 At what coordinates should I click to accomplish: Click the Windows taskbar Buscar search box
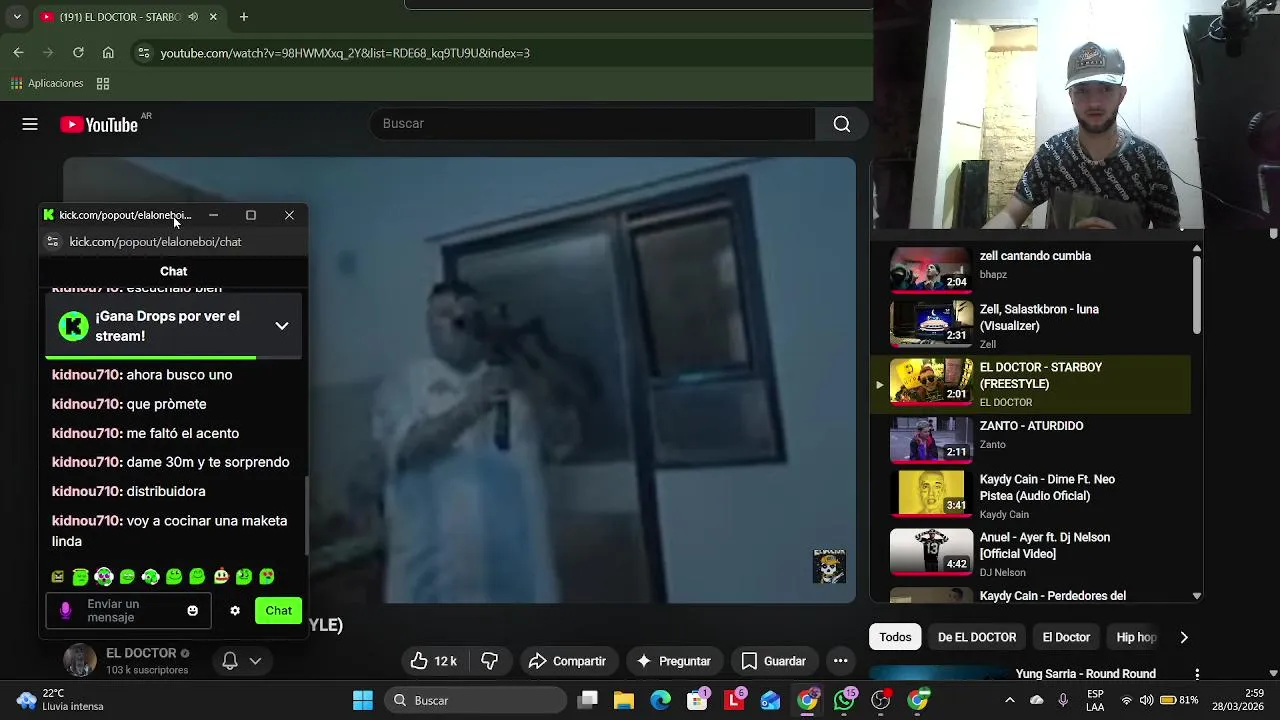point(474,700)
